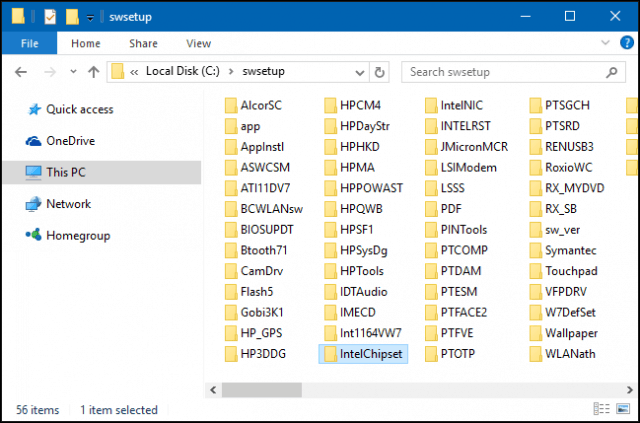The width and height of the screenshot is (640, 423).
Task: Go back with the Back arrow
Action: [21, 72]
